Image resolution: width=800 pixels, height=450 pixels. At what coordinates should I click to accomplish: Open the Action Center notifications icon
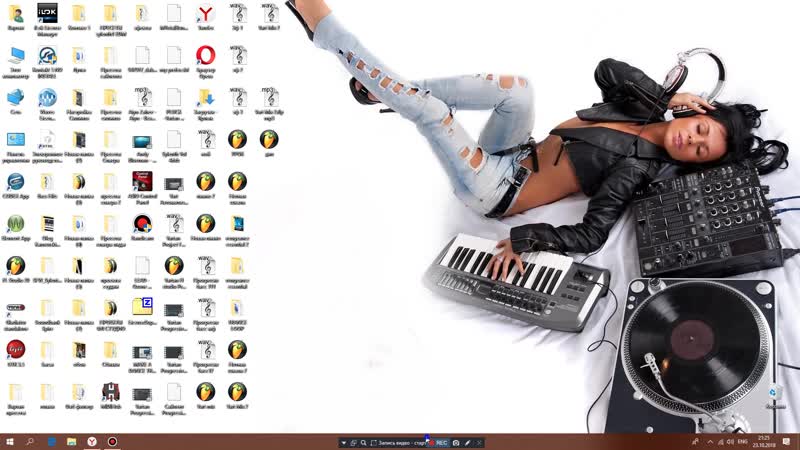point(787,442)
